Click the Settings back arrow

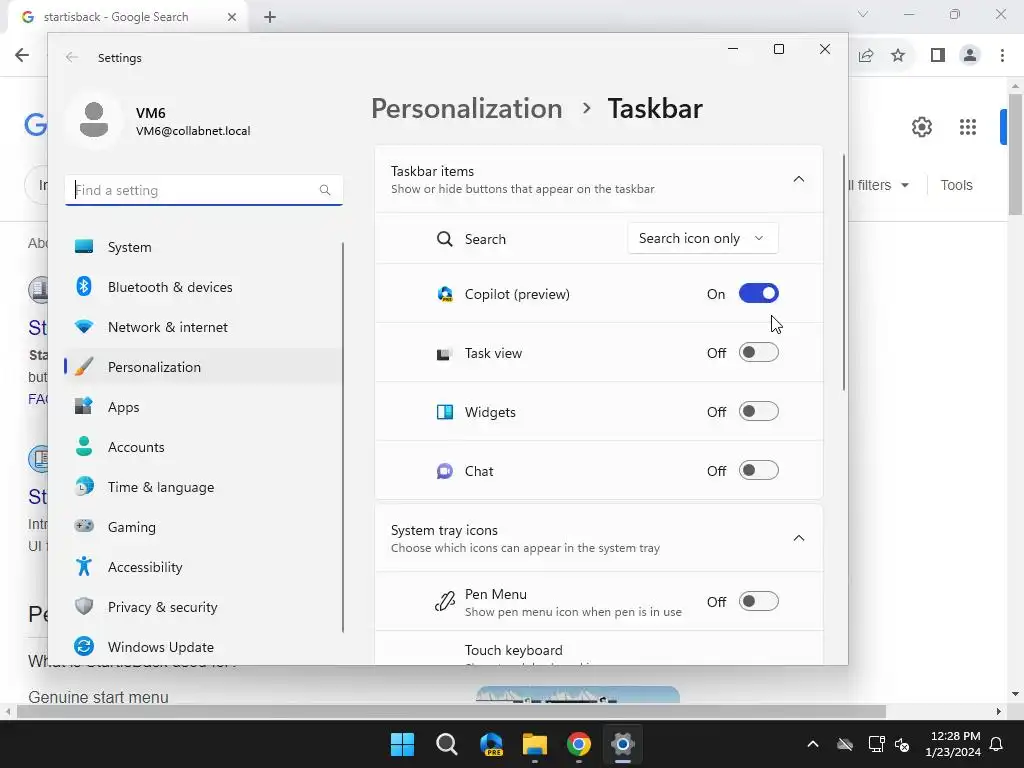[72, 57]
